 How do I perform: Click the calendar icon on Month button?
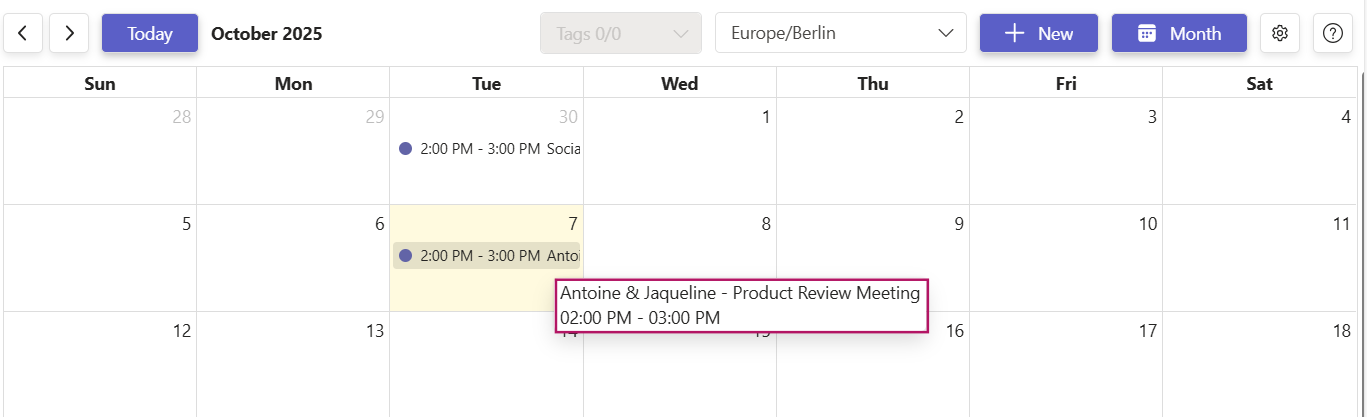[x=1147, y=33]
